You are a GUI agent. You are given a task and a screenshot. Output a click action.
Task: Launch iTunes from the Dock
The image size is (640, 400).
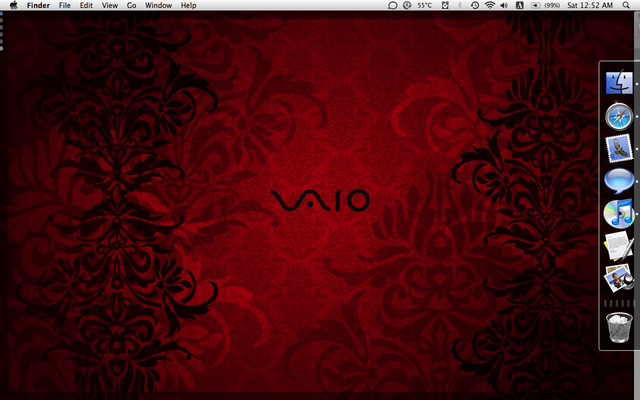tap(619, 213)
